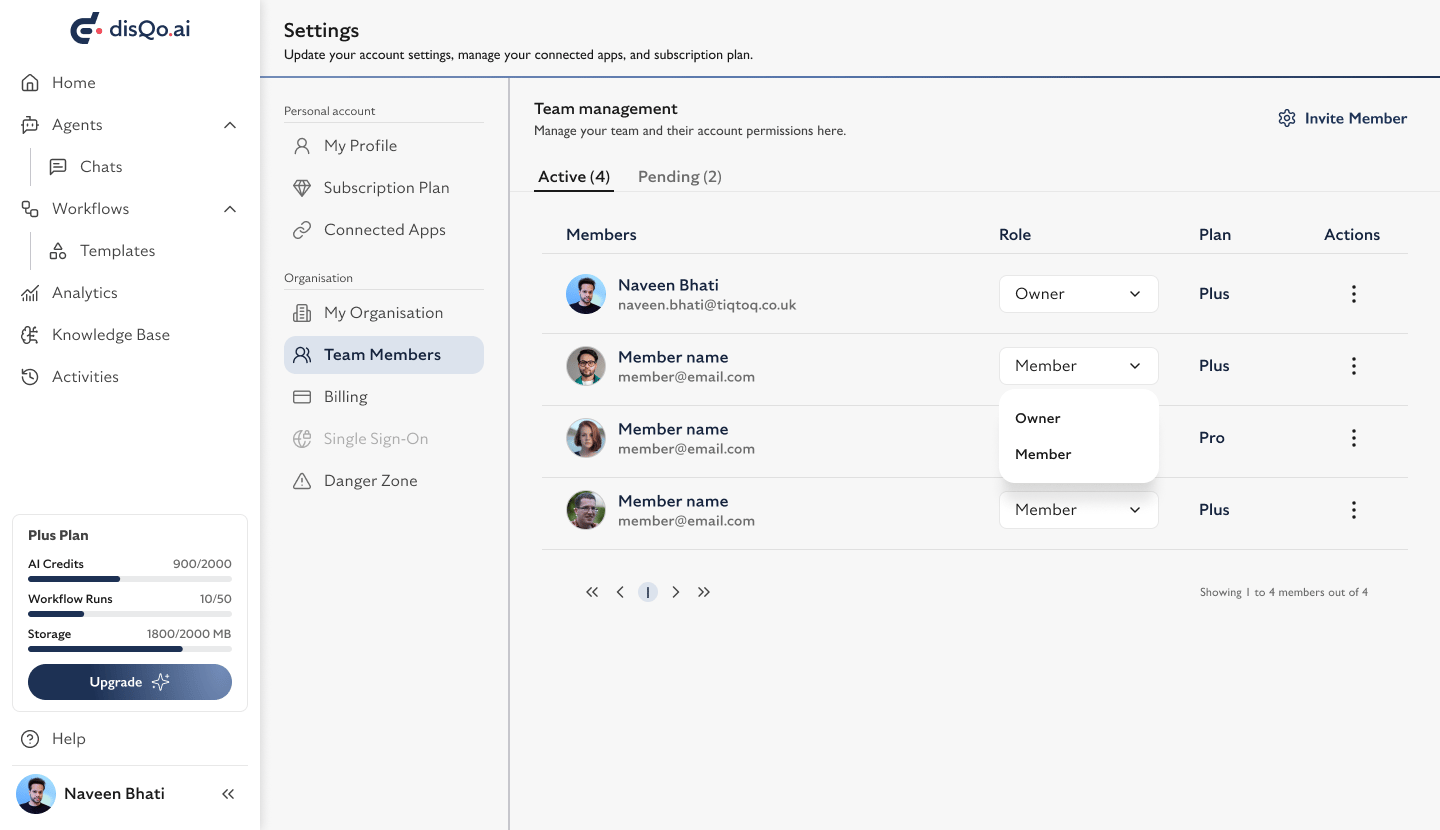
Task: Click the Upgrade plan button
Action: coord(130,682)
